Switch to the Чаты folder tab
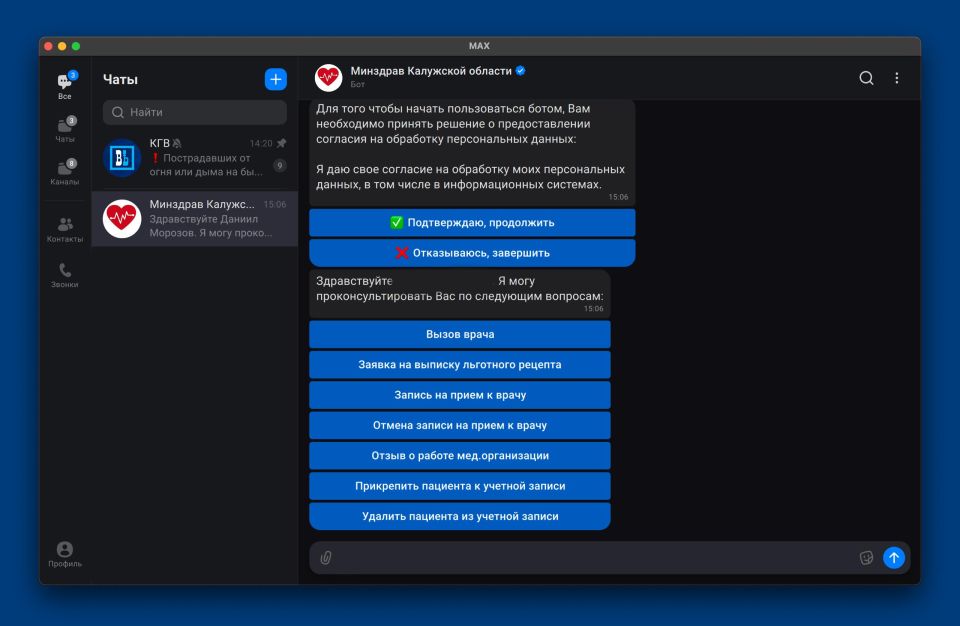The image size is (960, 626). [x=65, y=130]
